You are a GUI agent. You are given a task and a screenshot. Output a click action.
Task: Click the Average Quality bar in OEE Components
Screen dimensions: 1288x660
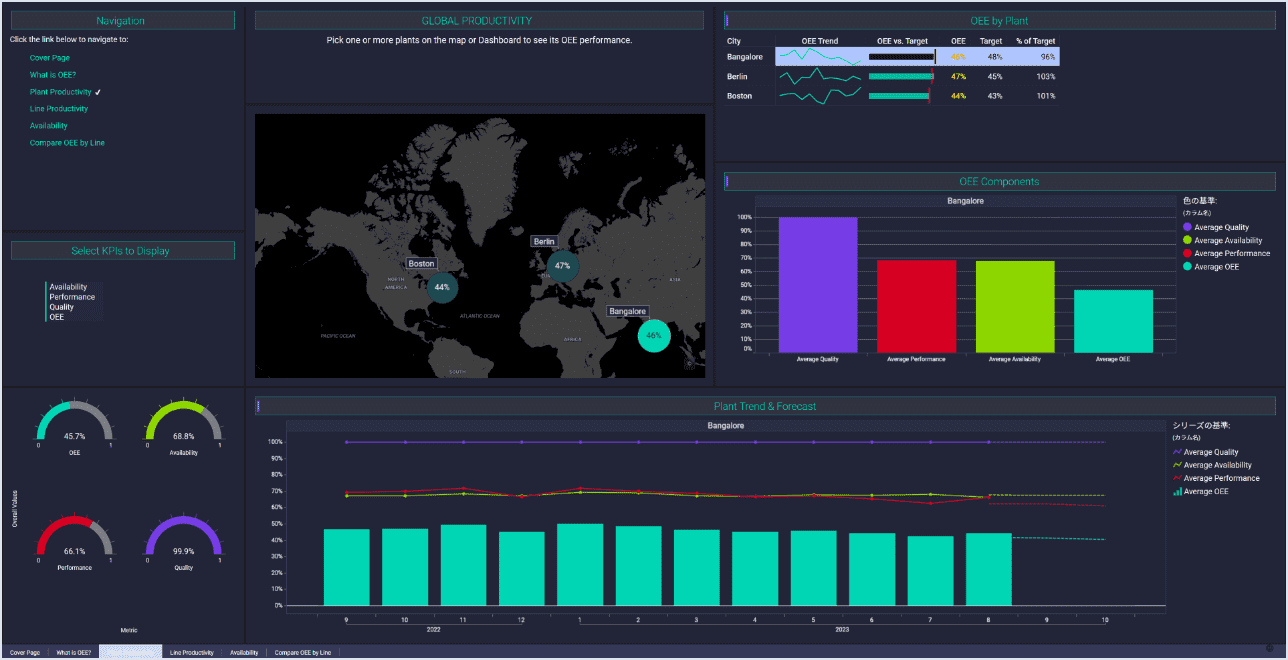pos(818,285)
